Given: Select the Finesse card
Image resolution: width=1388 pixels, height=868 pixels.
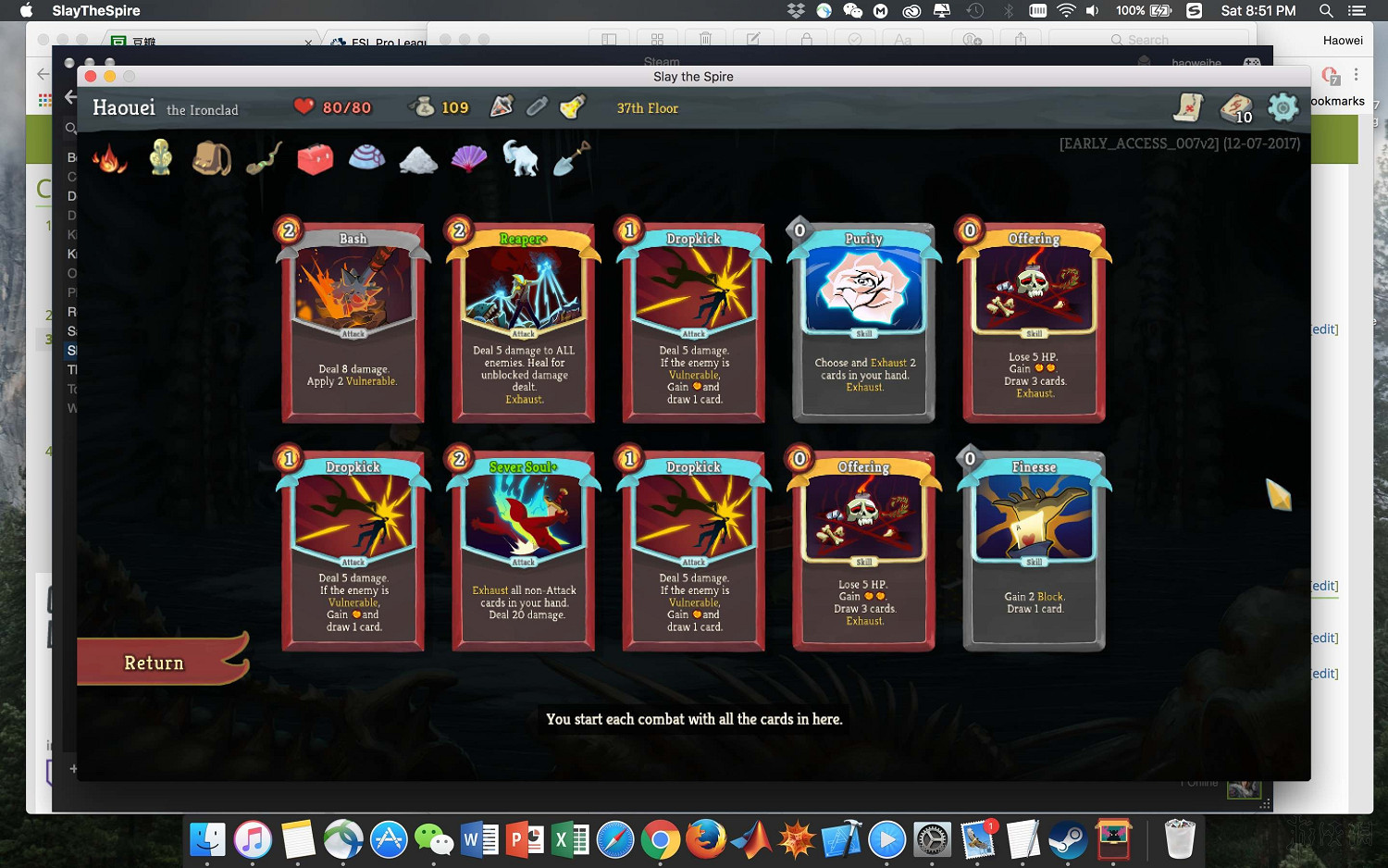Looking at the screenshot, I should [x=1034, y=550].
